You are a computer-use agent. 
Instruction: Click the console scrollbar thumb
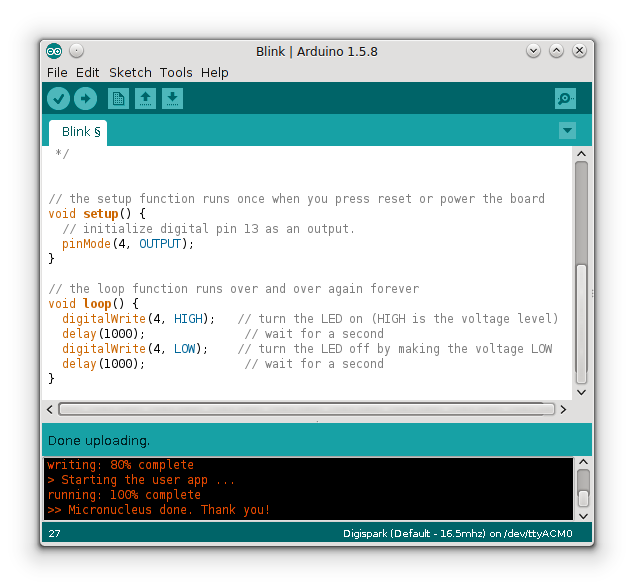tap(583, 499)
